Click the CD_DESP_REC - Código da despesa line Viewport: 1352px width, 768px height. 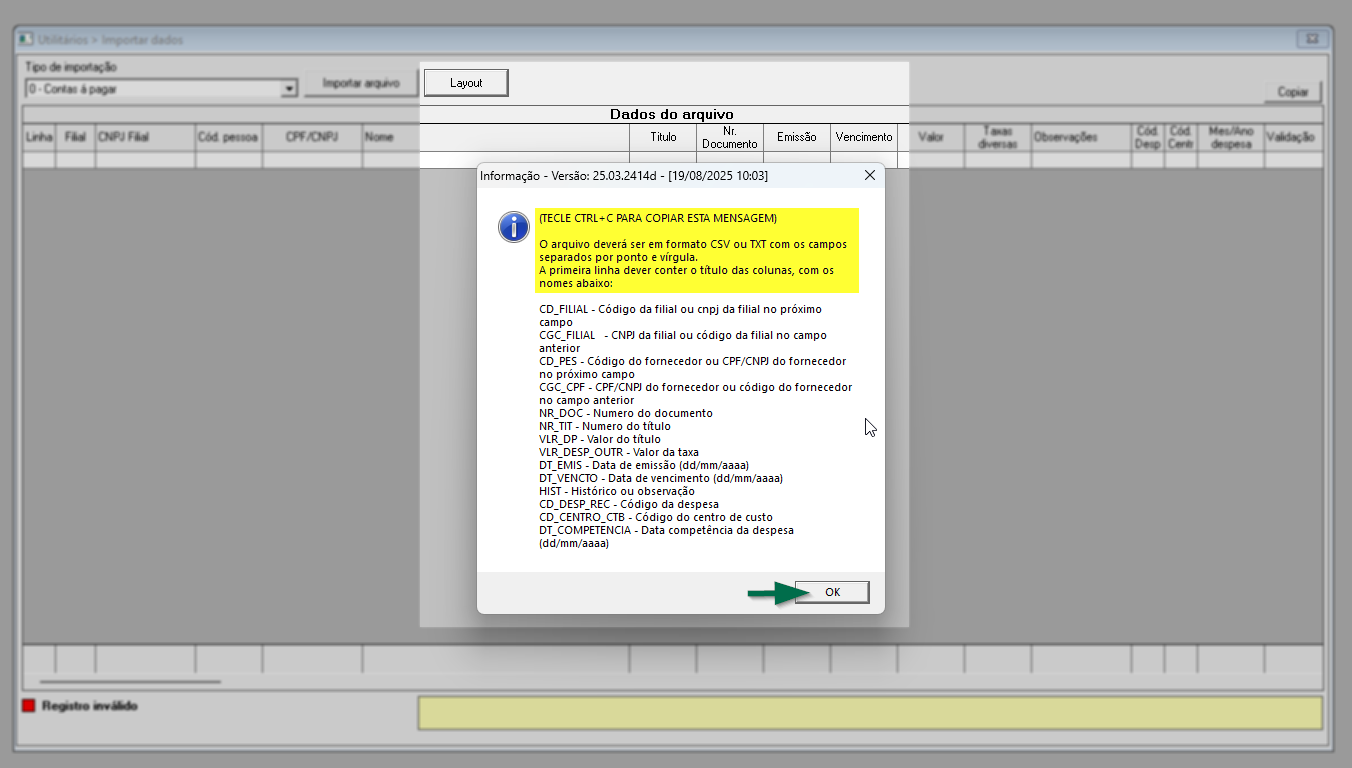click(629, 504)
